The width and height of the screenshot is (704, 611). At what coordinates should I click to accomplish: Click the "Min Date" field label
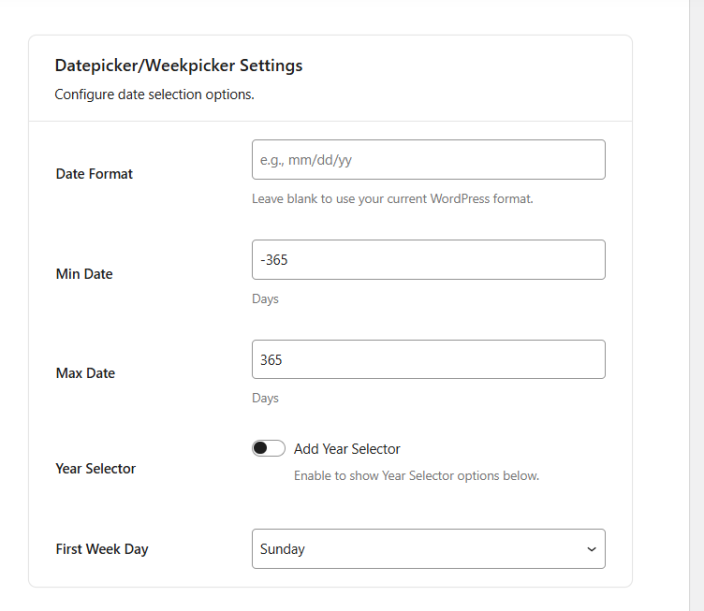tap(84, 274)
